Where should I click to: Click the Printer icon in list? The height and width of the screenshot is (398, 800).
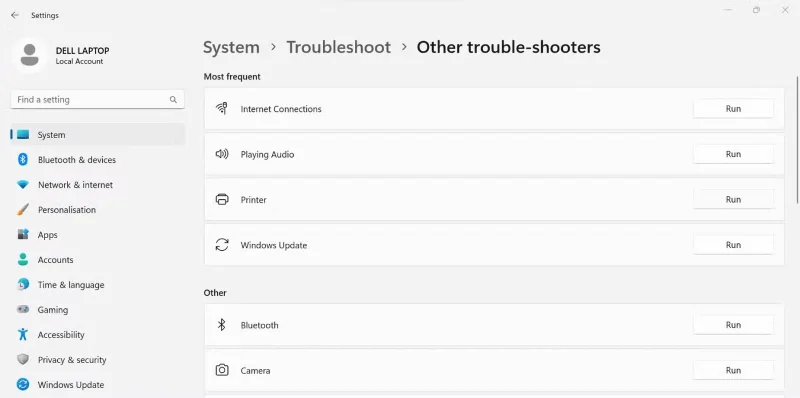point(222,200)
